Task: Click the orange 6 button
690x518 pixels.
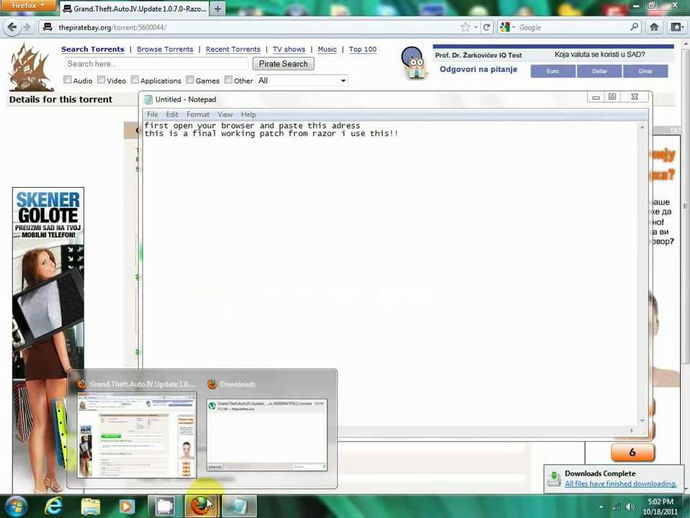Action: pyautogui.click(x=632, y=452)
